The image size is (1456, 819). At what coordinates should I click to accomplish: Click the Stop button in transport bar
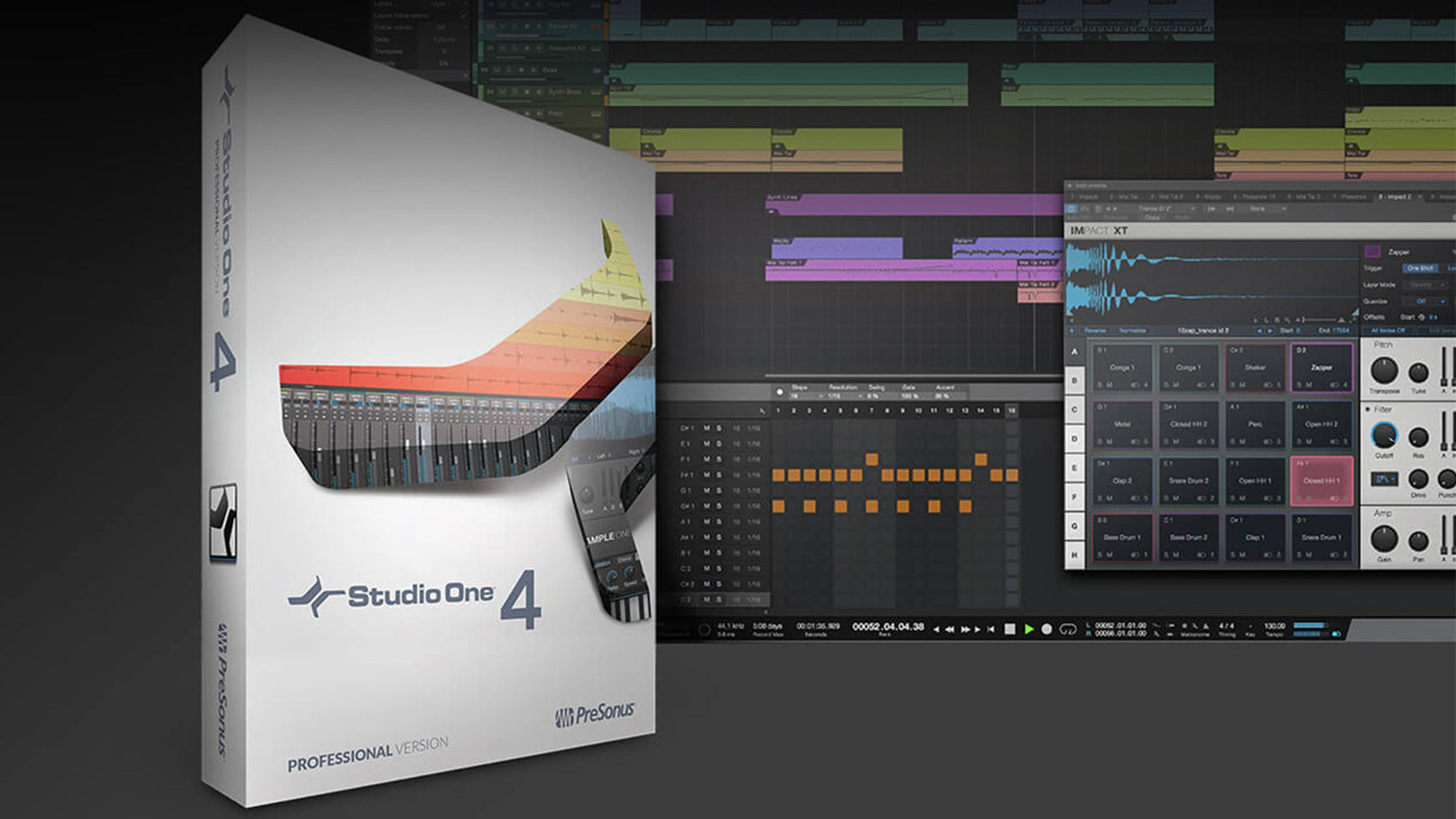coord(1010,629)
